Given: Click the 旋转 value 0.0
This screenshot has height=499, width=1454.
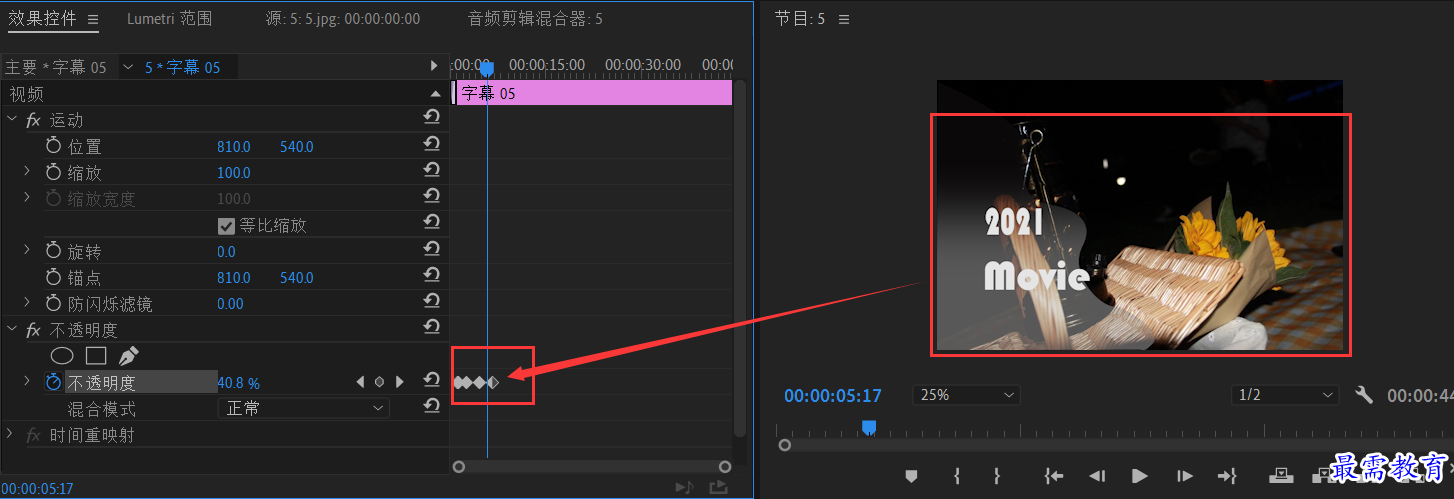Looking at the screenshot, I should pyautogui.click(x=226, y=251).
